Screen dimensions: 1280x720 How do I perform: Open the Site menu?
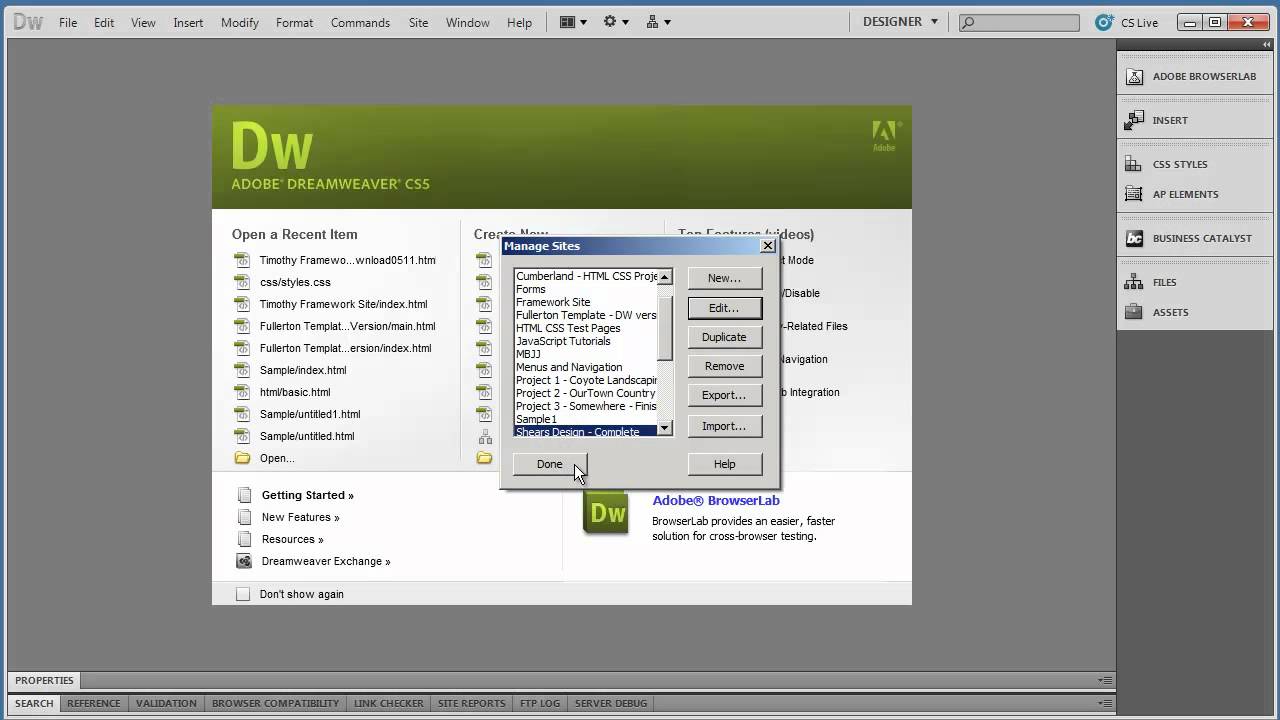point(418,22)
